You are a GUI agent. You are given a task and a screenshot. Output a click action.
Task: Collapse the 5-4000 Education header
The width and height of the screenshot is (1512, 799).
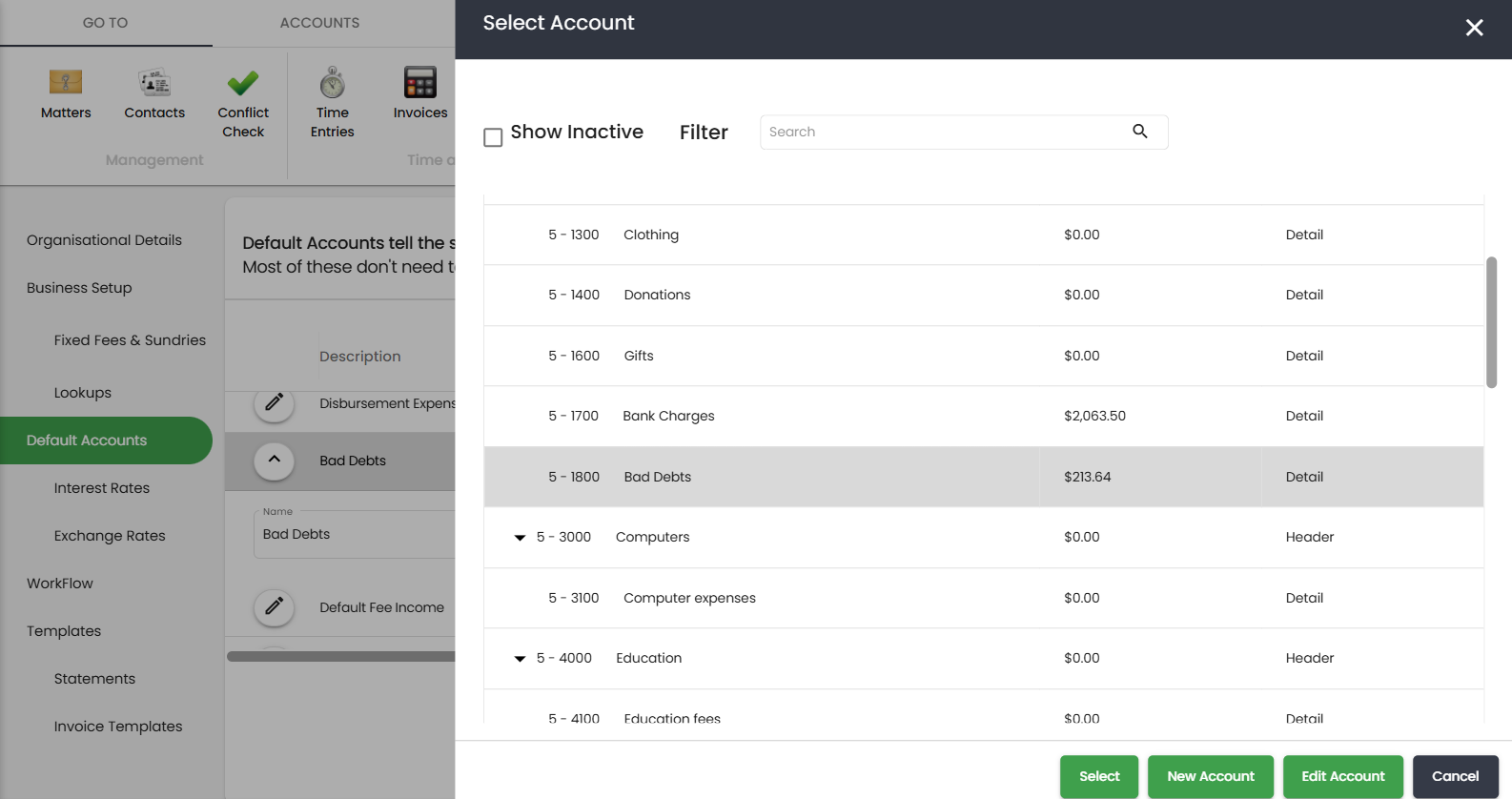[x=520, y=659]
